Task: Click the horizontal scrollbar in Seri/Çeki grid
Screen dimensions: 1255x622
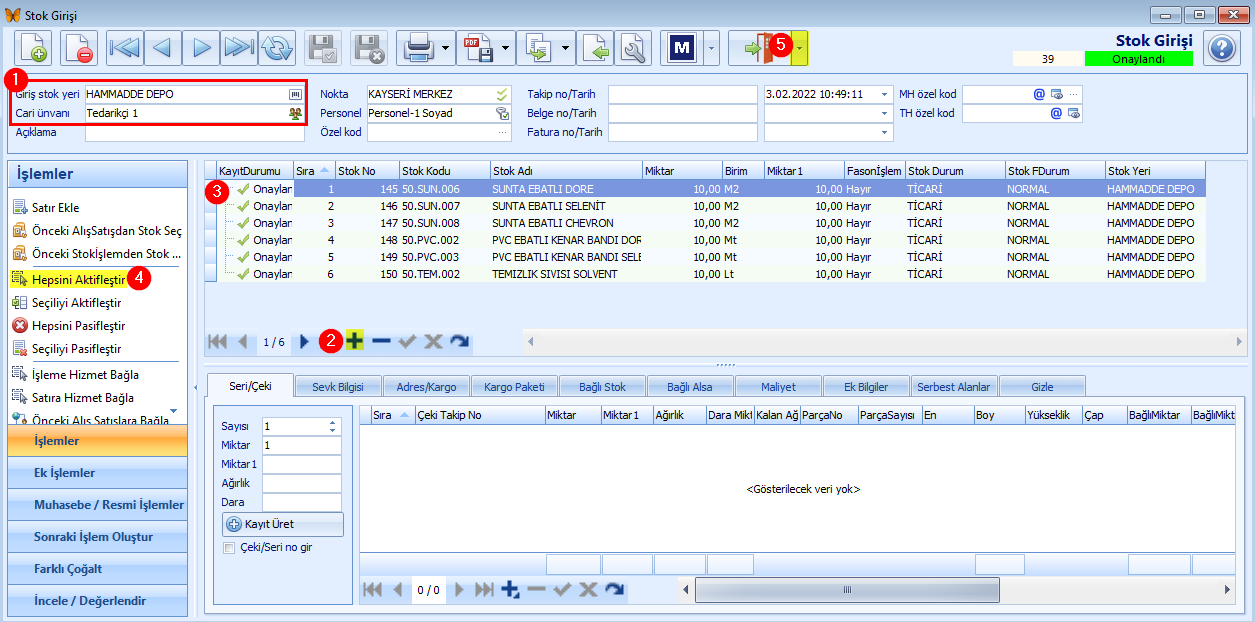Action: point(846,590)
